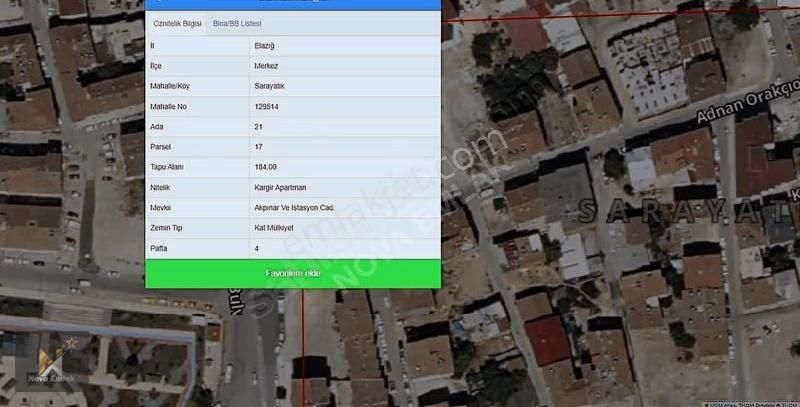The width and height of the screenshot is (800, 407).
Task: Click the Mahalle No value 129514
Action: [268, 106]
